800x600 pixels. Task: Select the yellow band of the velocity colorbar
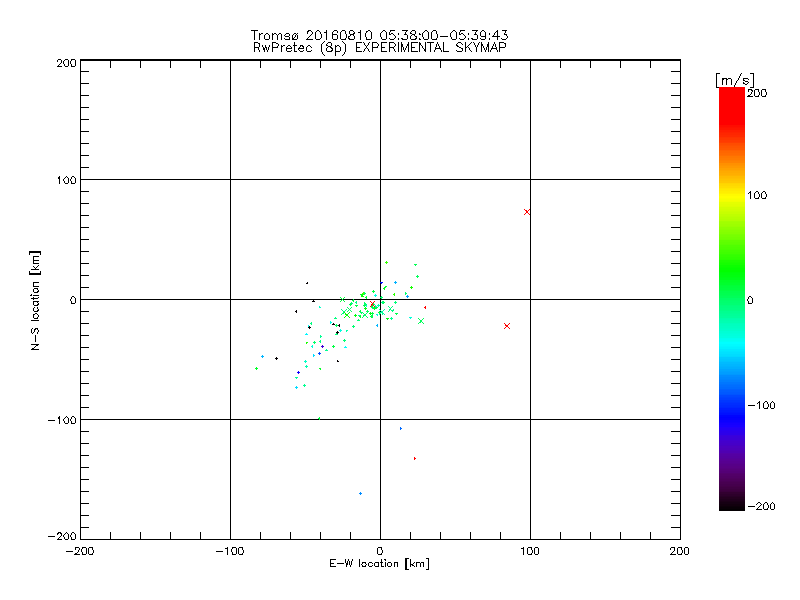pyautogui.click(x=732, y=195)
